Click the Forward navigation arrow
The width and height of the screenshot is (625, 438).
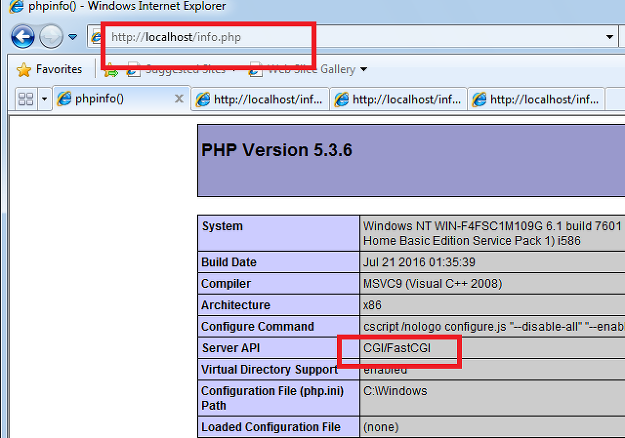coord(51,37)
